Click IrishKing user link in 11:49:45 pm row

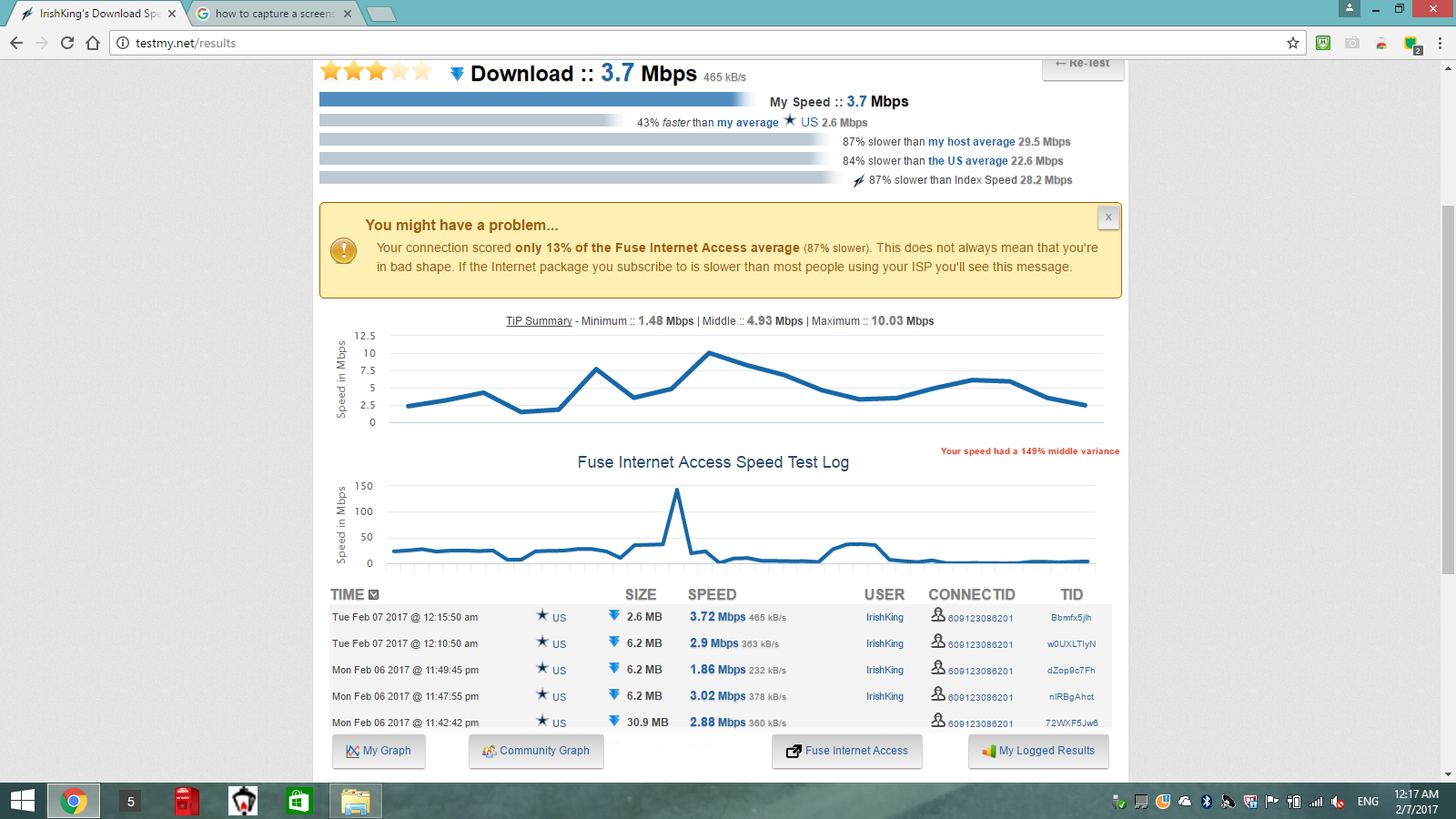[x=885, y=671]
